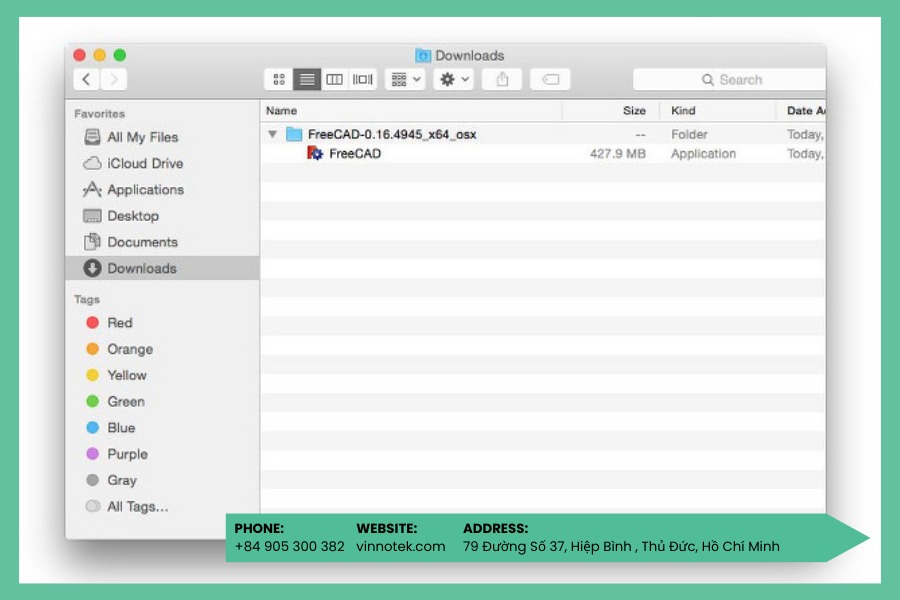
Task: Click the 427.9 MB size value
Action: (618, 153)
